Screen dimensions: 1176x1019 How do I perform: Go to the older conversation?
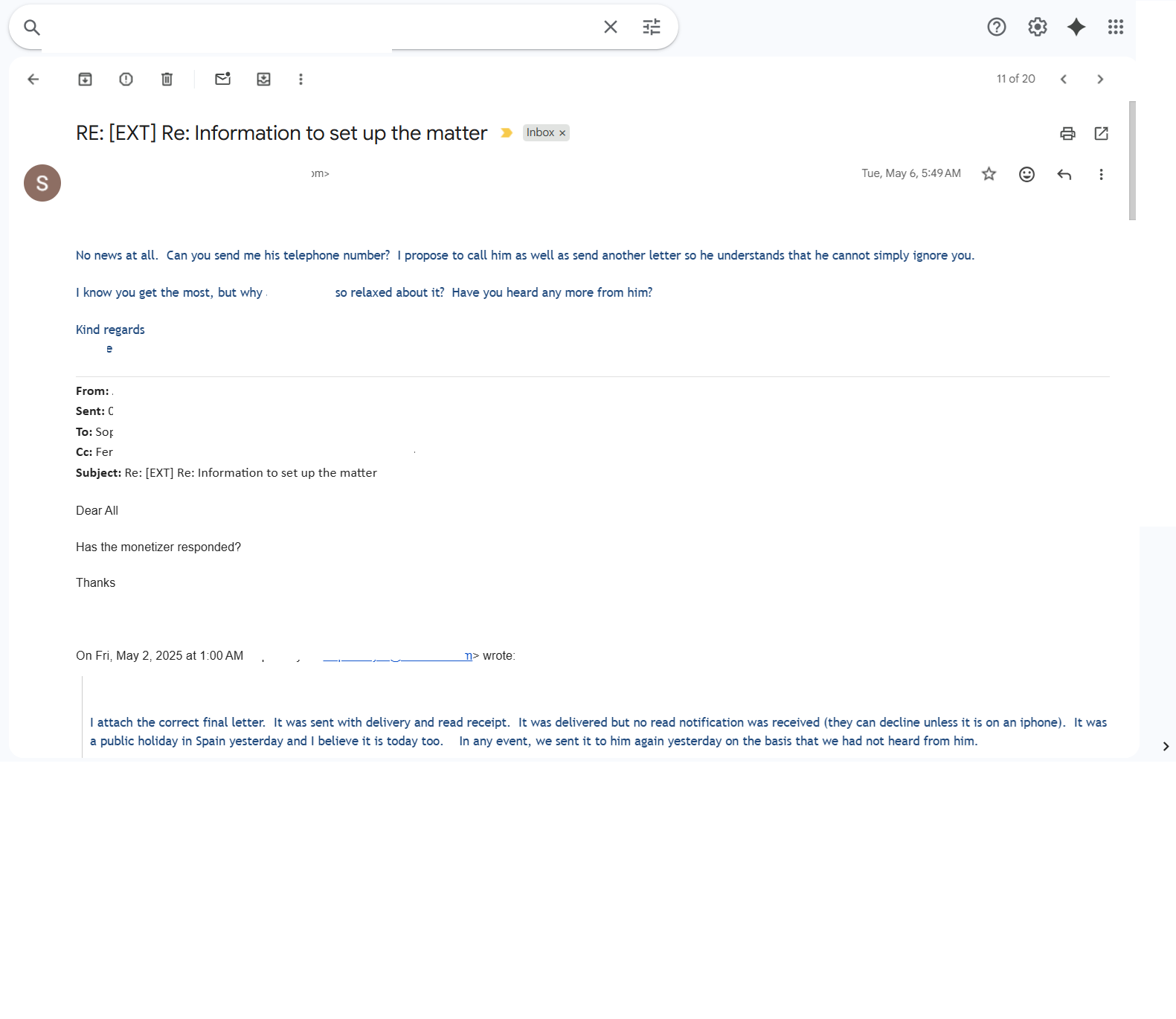click(x=1100, y=80)
